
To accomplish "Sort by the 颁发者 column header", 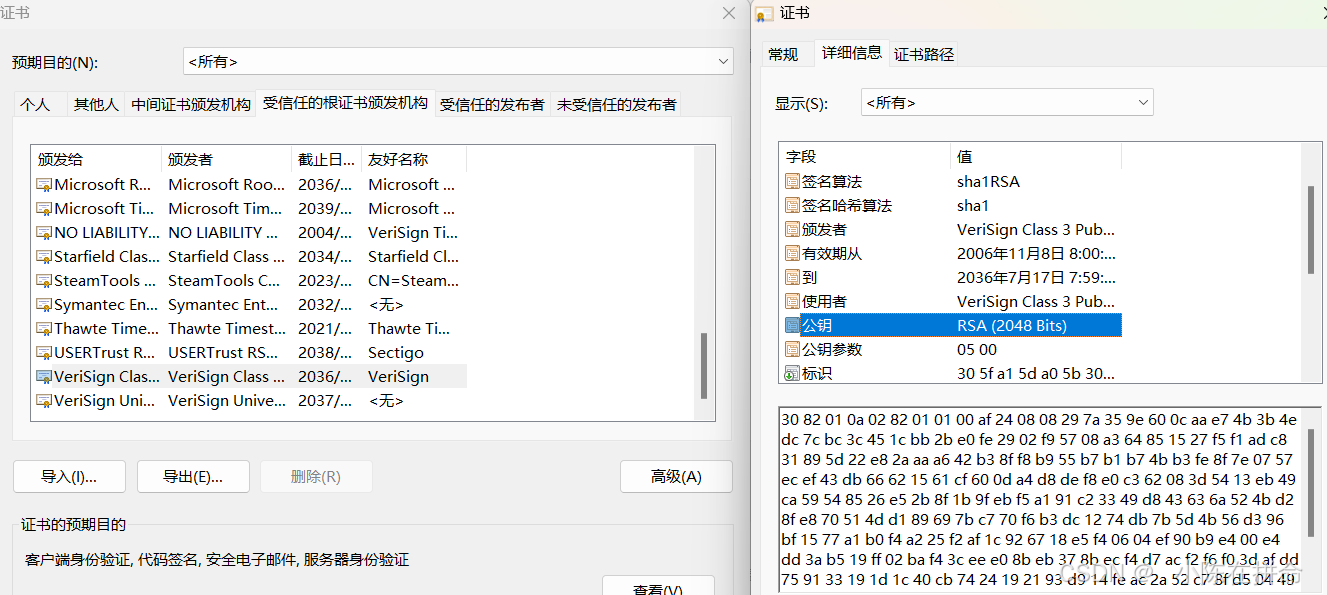I will (227, 159).
